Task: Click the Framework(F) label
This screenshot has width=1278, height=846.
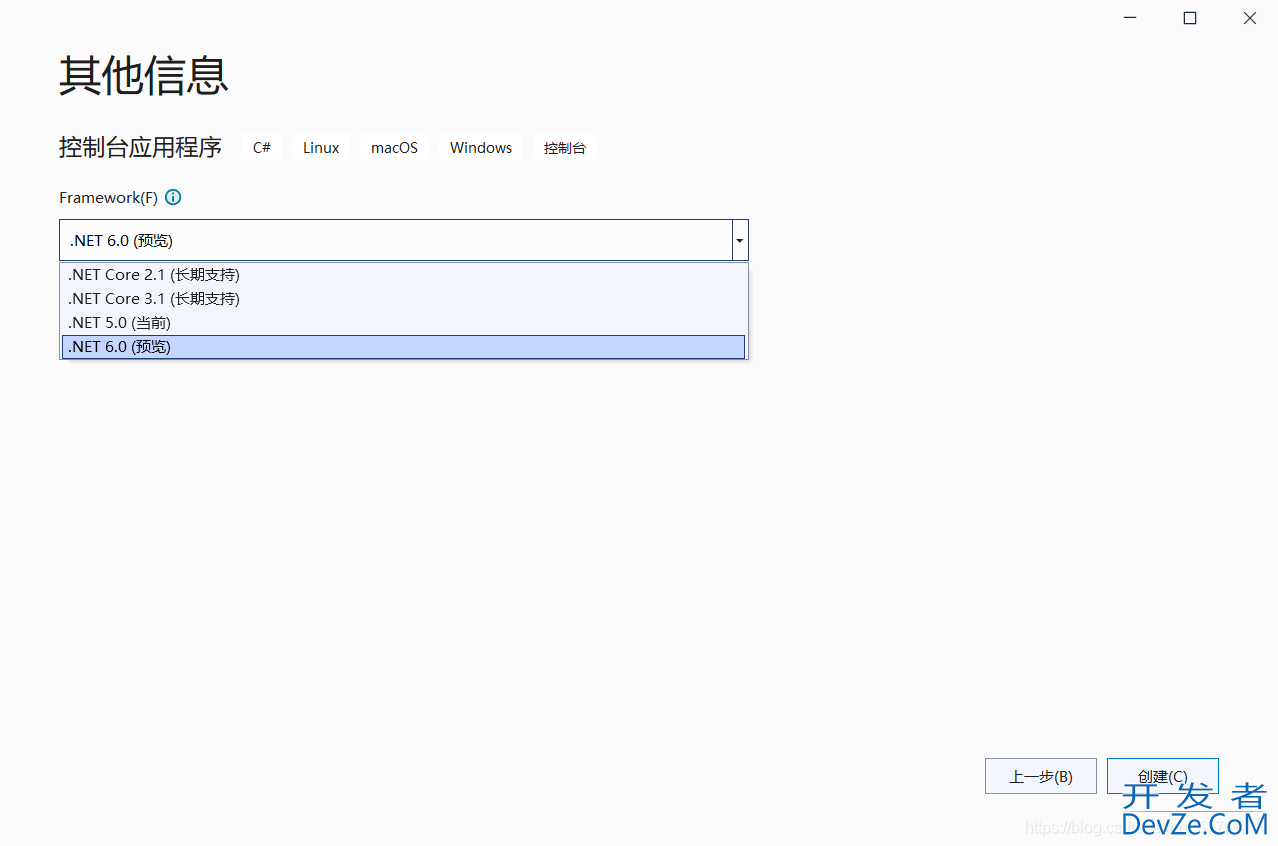Action: coord(108,198)
